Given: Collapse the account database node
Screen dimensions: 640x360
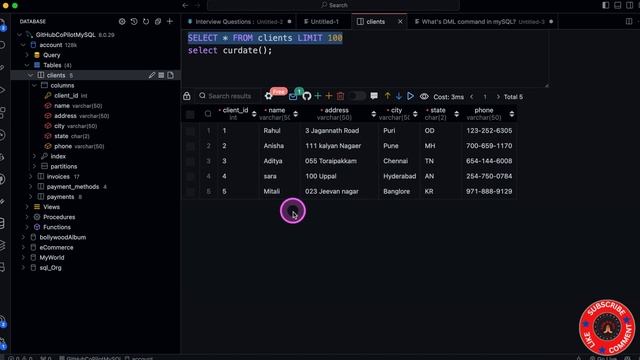Looking at the screenshot, I should pos(23,45).
